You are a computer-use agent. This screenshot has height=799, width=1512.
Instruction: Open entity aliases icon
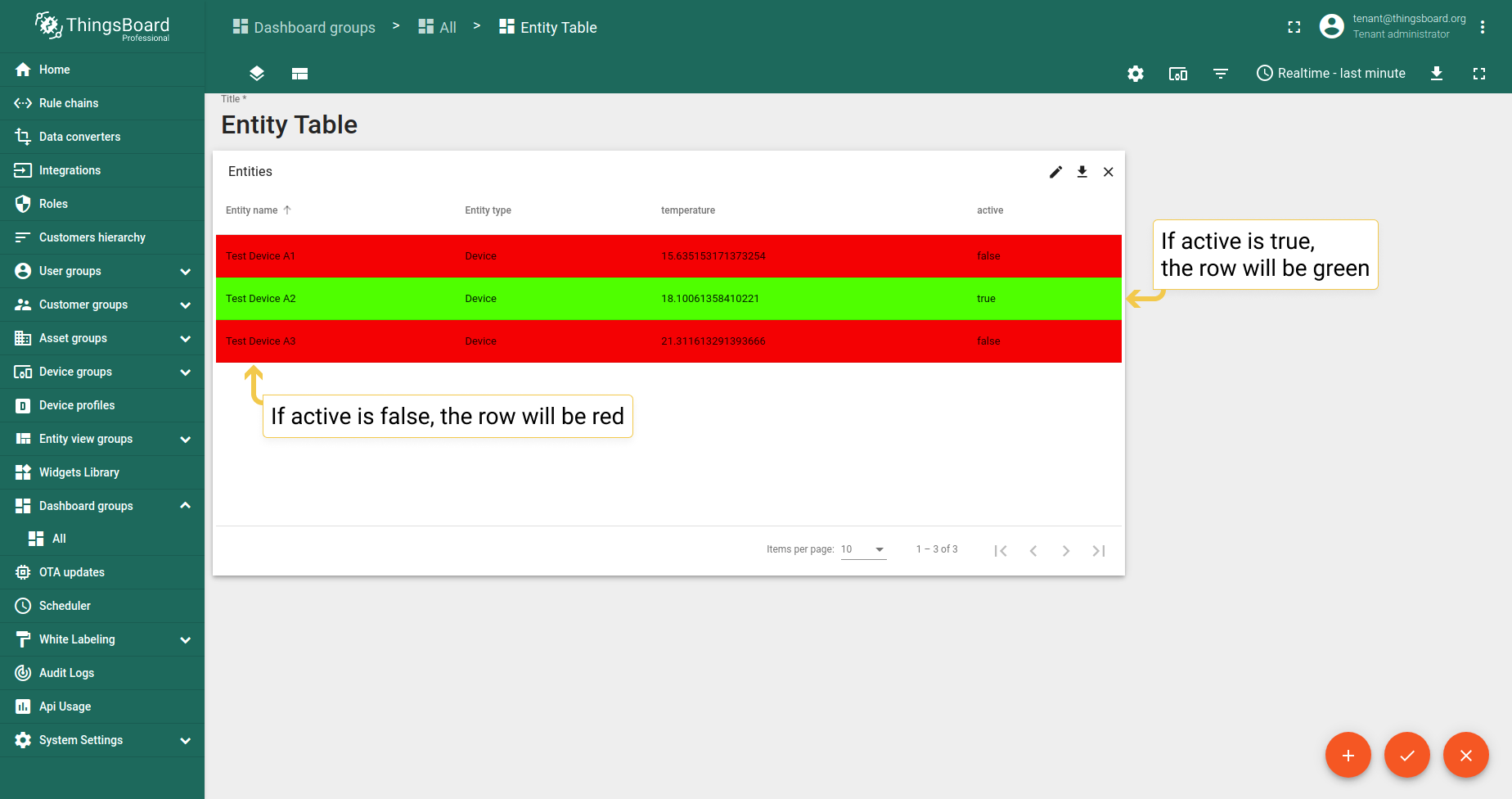tap(1178, 74)
